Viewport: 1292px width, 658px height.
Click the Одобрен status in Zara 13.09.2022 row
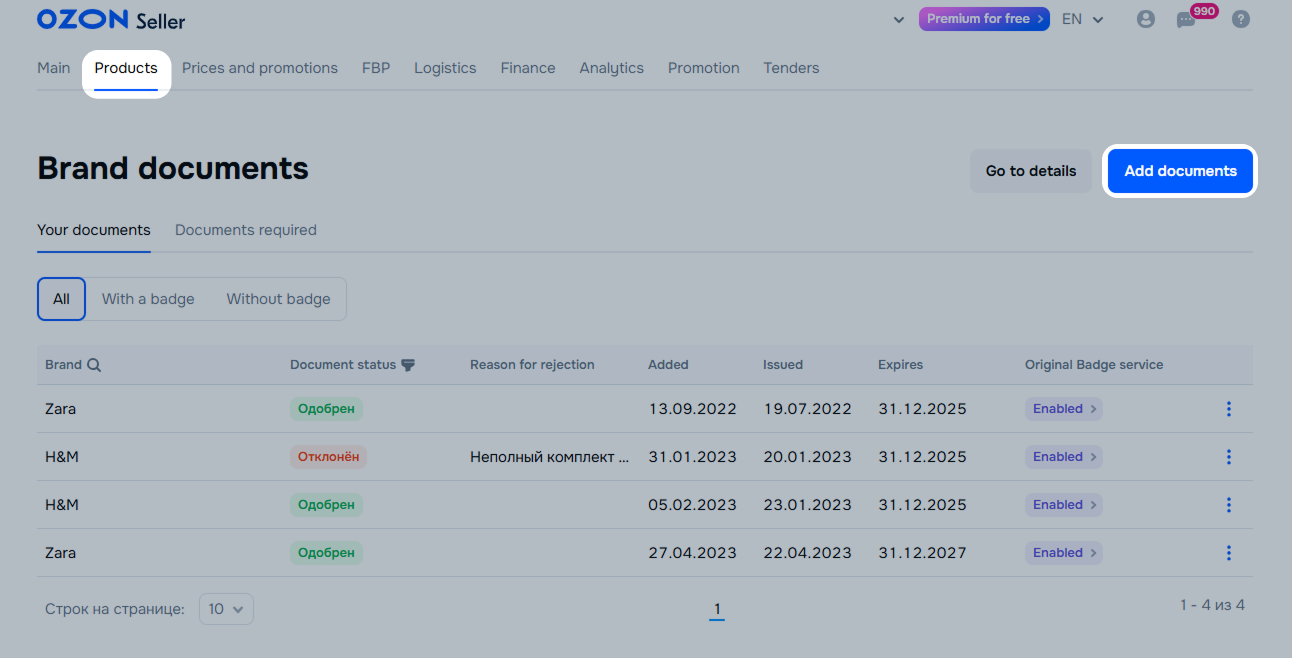coord(326,409)
